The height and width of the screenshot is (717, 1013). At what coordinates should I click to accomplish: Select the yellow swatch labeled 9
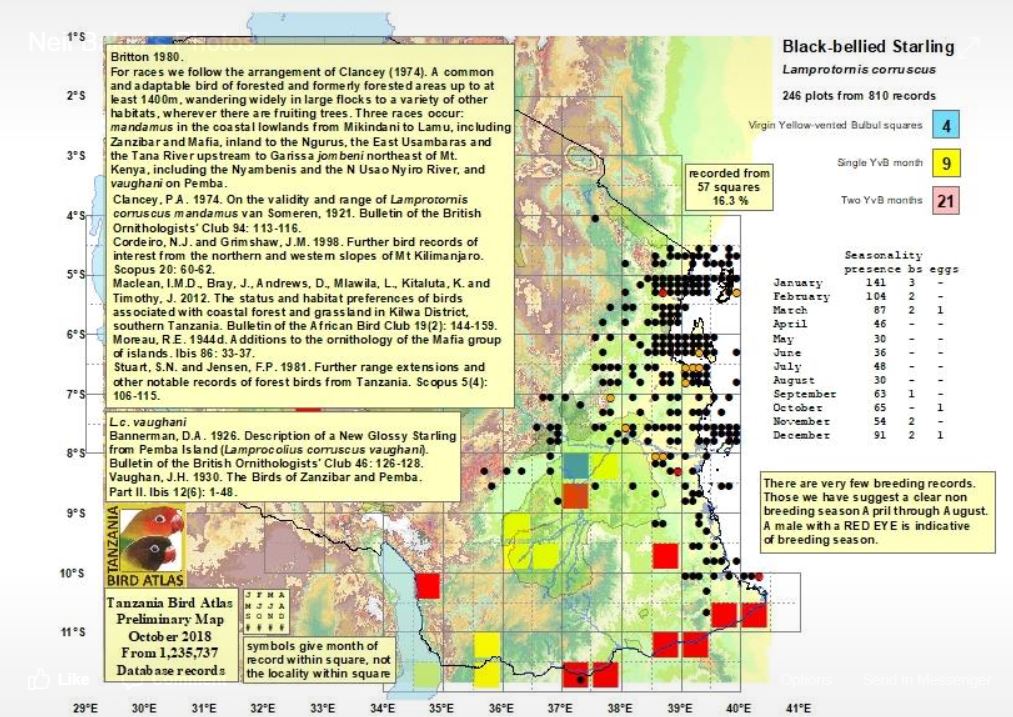click(945, 163)
